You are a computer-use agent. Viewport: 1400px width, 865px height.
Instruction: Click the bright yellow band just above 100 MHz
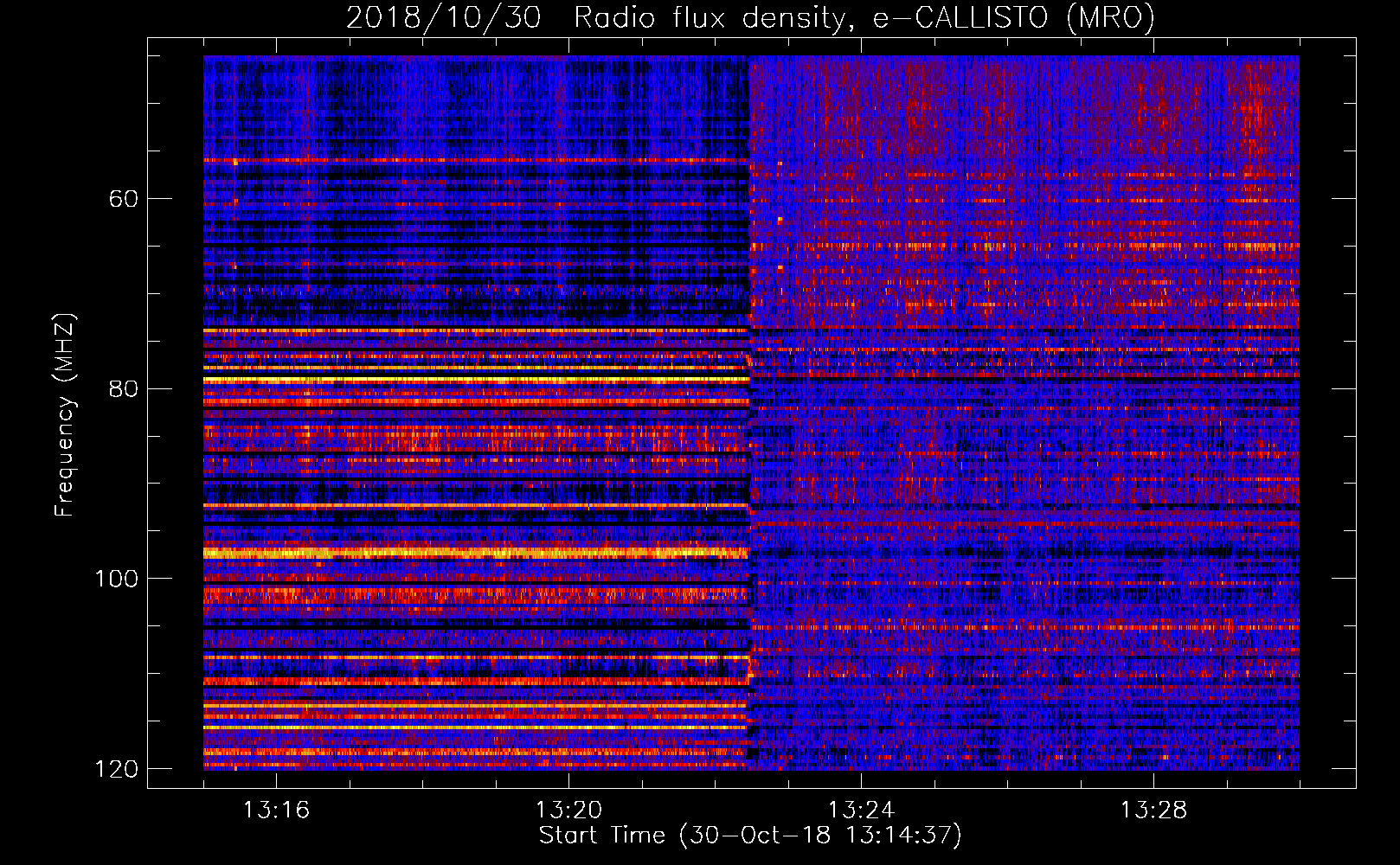[x=474, y=552]
